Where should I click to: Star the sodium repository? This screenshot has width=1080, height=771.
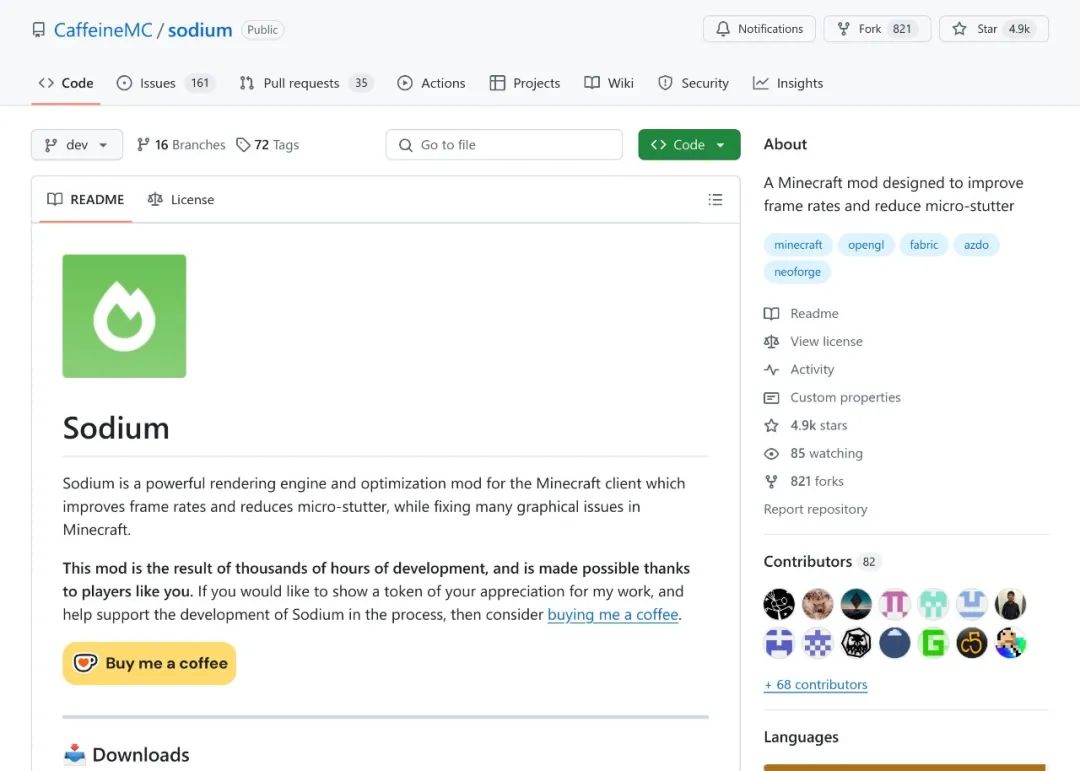[x=993, y=29]
